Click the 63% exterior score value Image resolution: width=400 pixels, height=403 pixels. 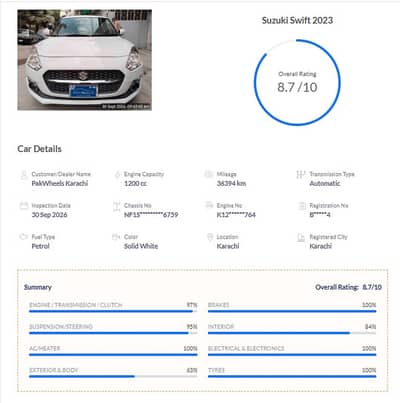192,370
